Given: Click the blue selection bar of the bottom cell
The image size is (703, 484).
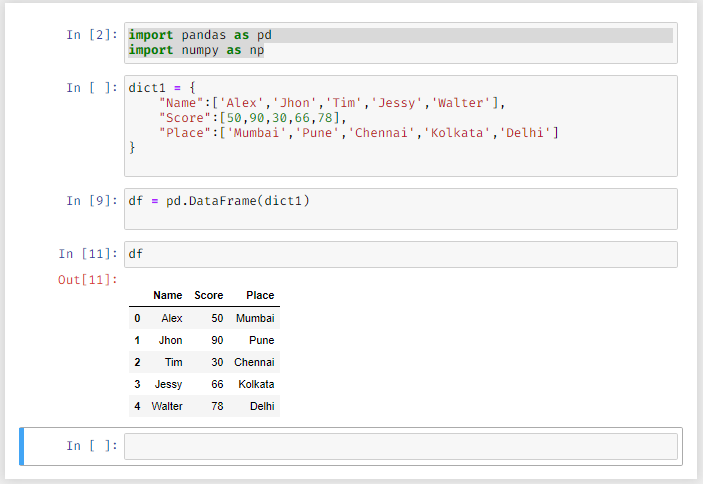Looking at the screenshot, I should (21, 446).
